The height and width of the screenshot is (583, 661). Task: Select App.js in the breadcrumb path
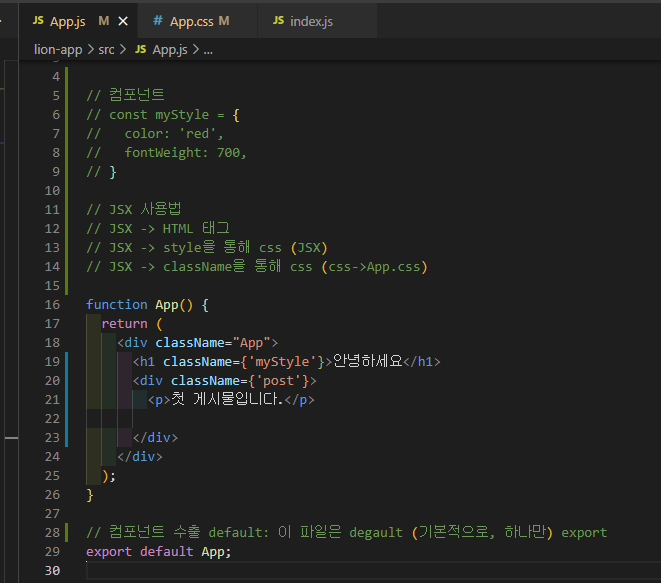coord(170,50)
